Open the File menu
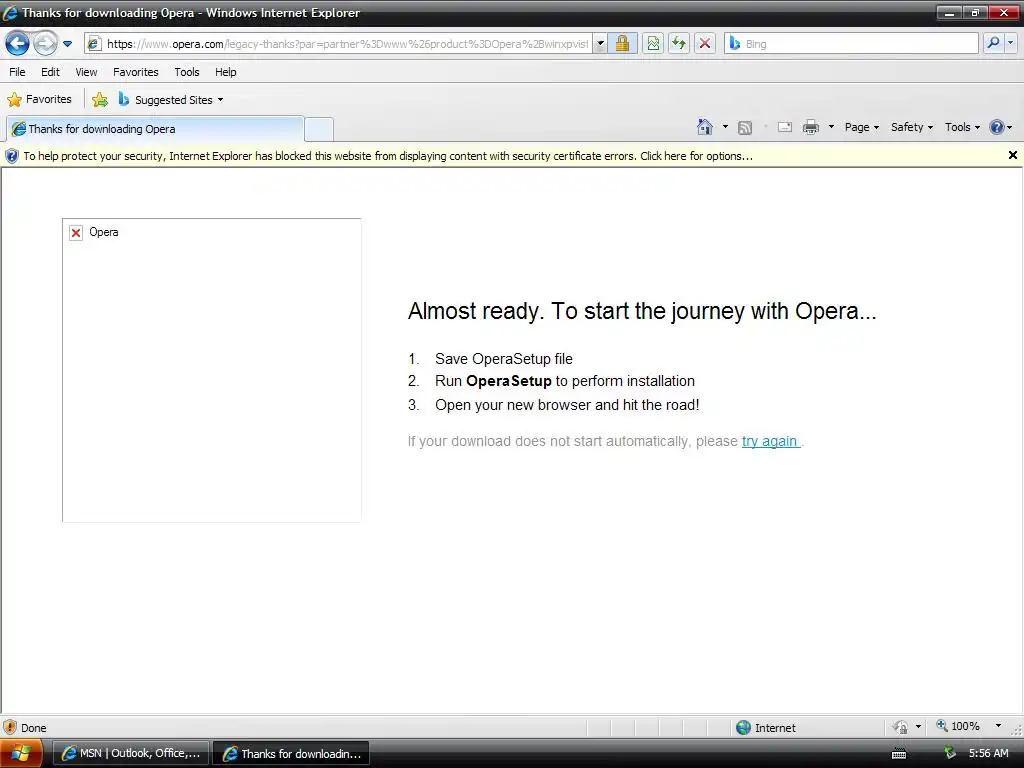 [x=18, y=72]
